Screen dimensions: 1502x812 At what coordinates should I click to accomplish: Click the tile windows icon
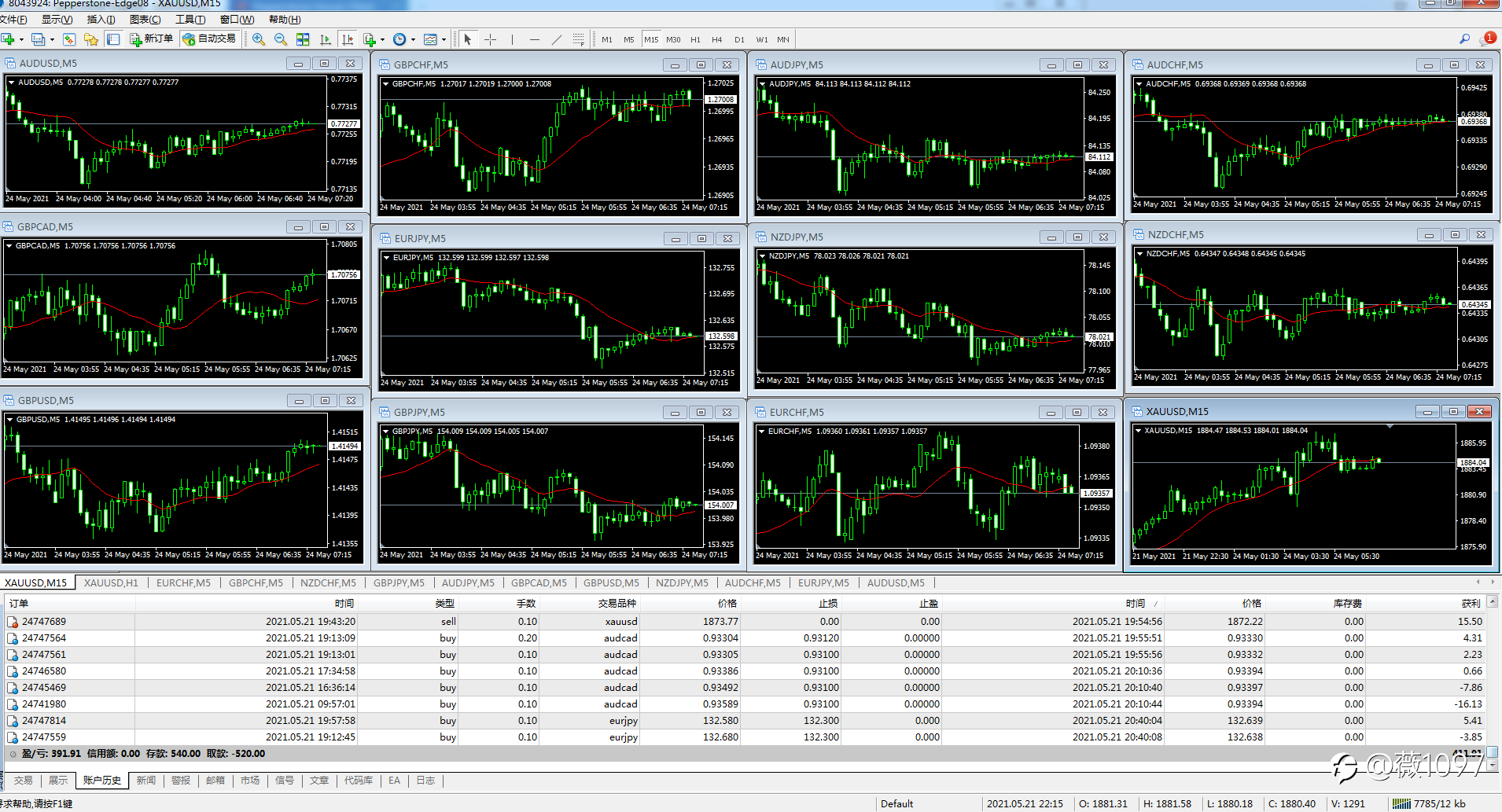pyautogui.click(x=303, y=39)
